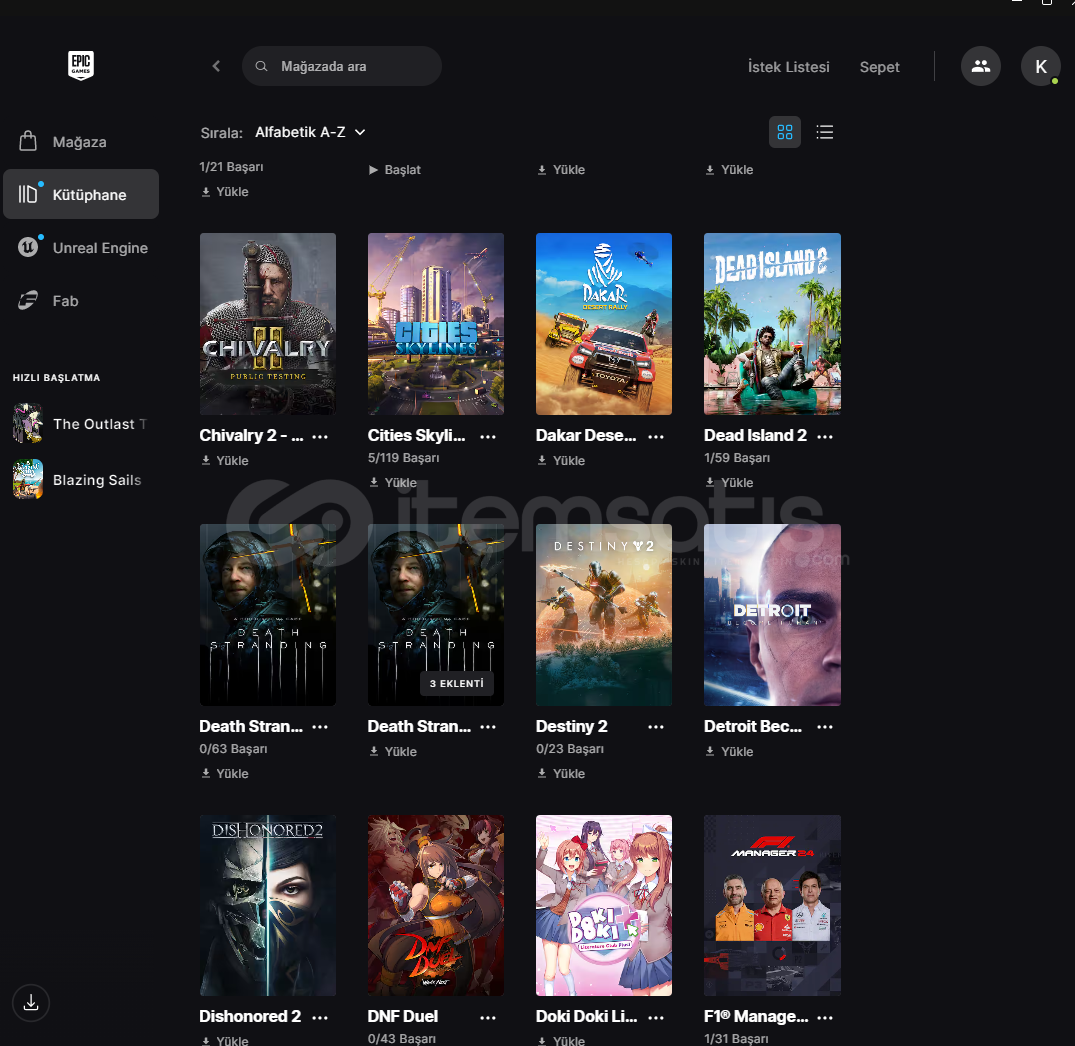1075x1046 pixels.
Task: Click the 0/23 Başarı achievements text
Action: pyautogui.click(x=570, y=749)
